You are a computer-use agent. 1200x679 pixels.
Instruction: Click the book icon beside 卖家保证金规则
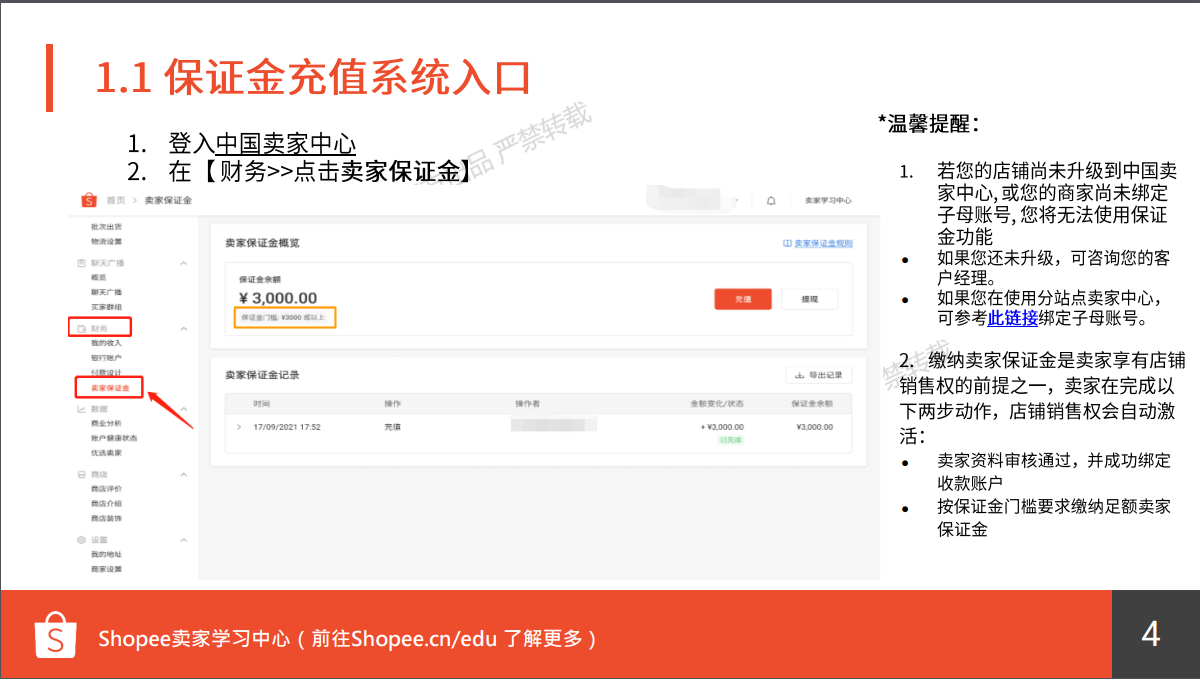pyautogui.click(x=787, y=243)
